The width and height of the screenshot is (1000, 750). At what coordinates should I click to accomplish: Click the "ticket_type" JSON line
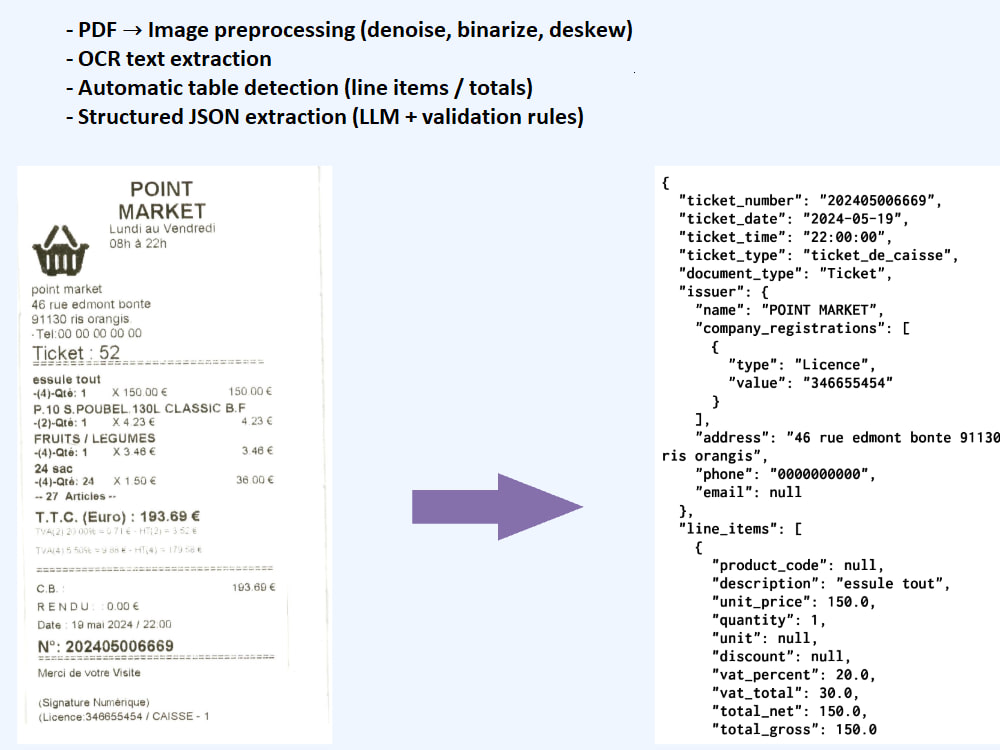pos(818,255)
